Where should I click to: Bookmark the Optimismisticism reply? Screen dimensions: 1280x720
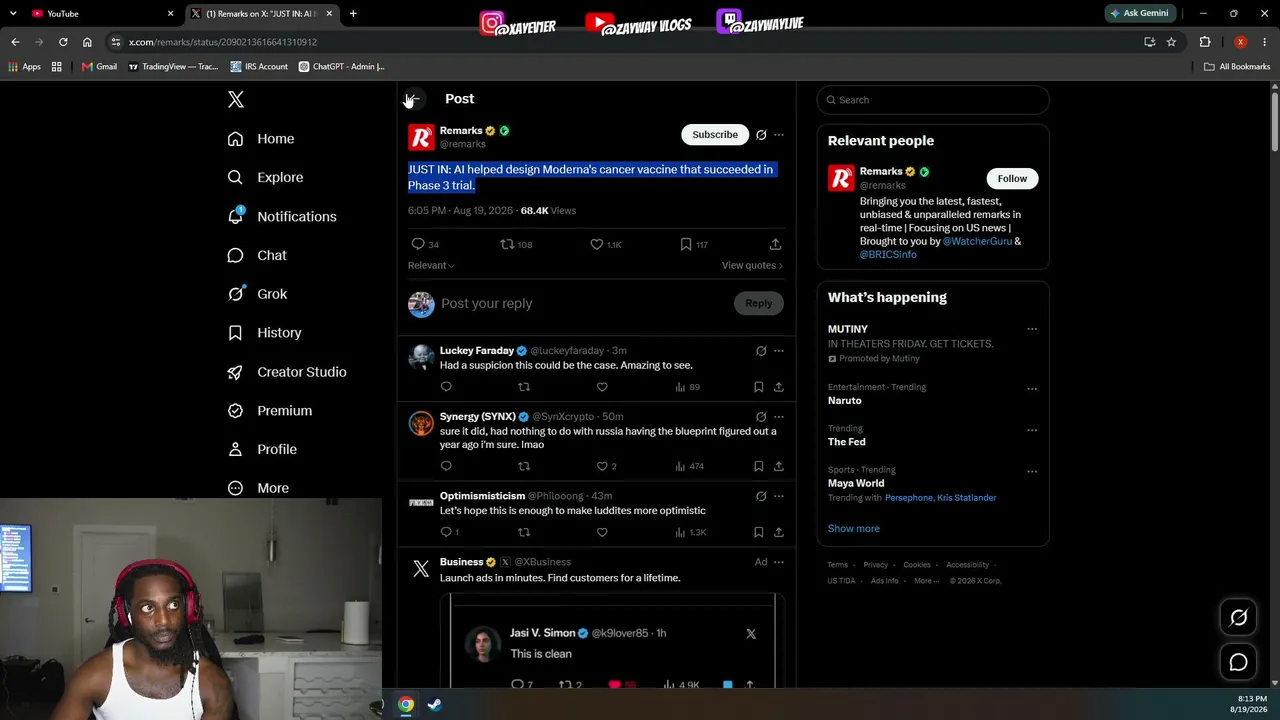[759, 532]
